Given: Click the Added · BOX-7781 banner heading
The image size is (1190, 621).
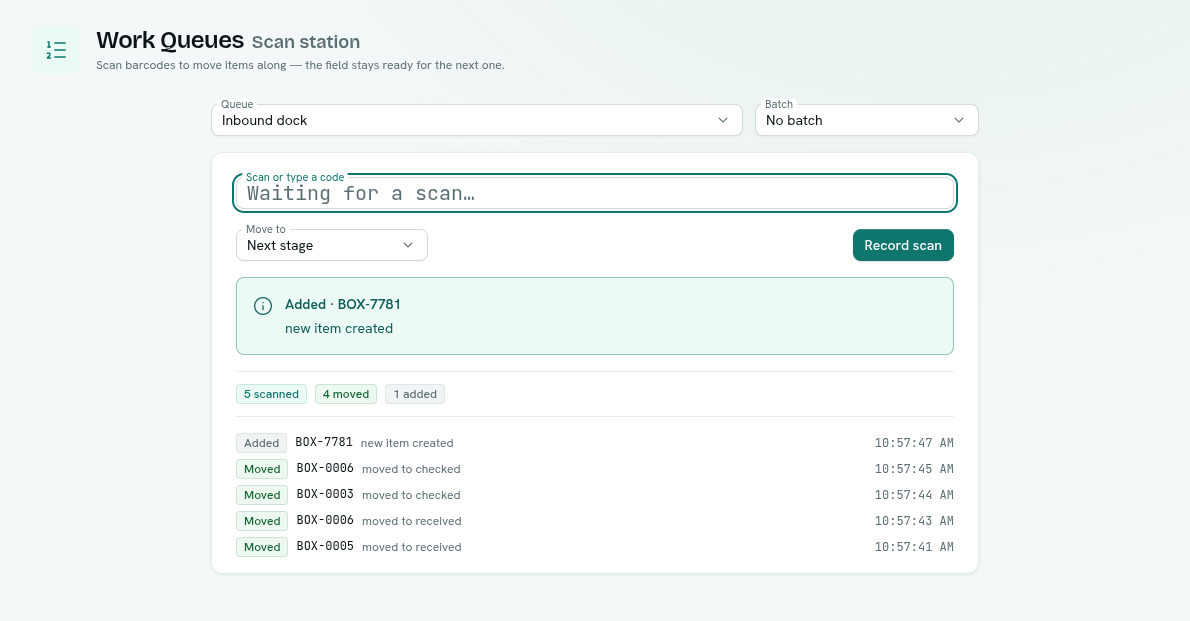Looking at the screenshot, I should click(343, 304).
